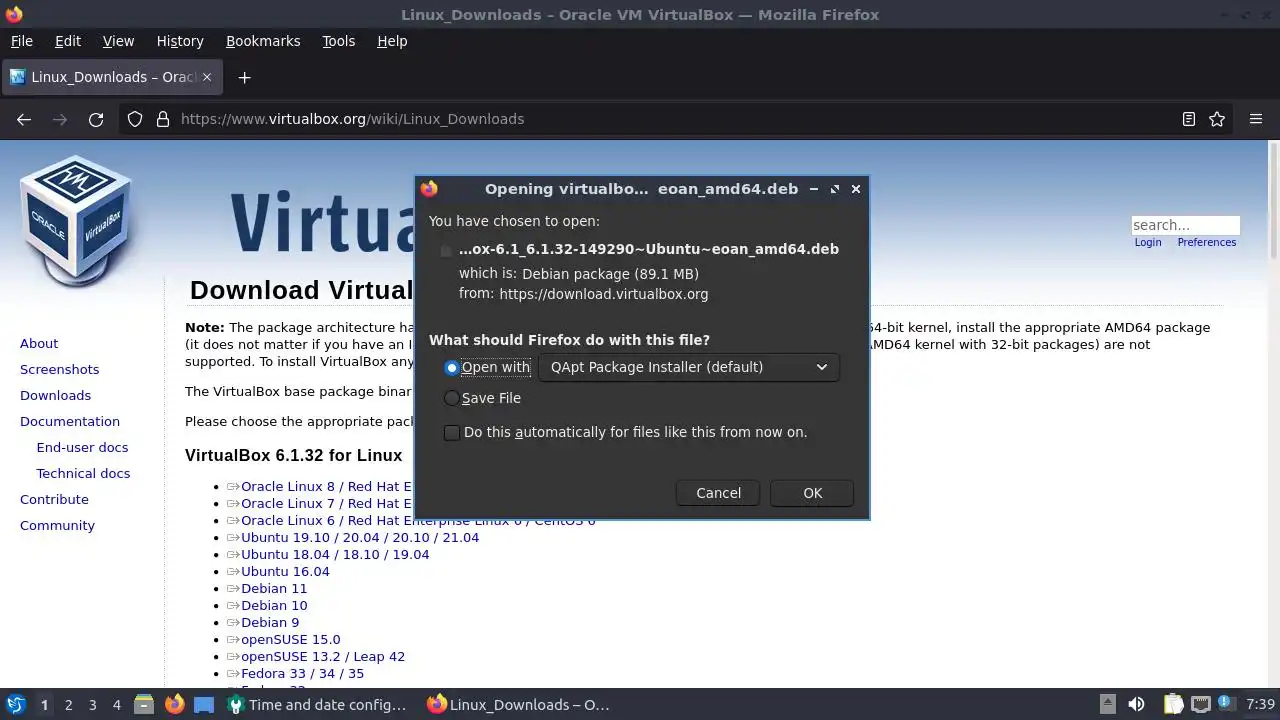1280x720 pixels.
Task: Close the Linux_Downloads tab
Action: [207, 77]
